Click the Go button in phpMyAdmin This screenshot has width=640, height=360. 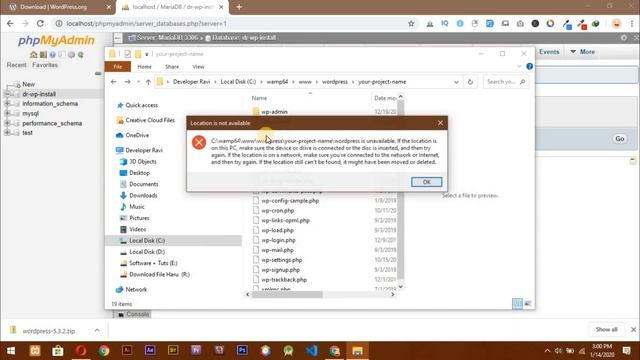coord(620,139)
